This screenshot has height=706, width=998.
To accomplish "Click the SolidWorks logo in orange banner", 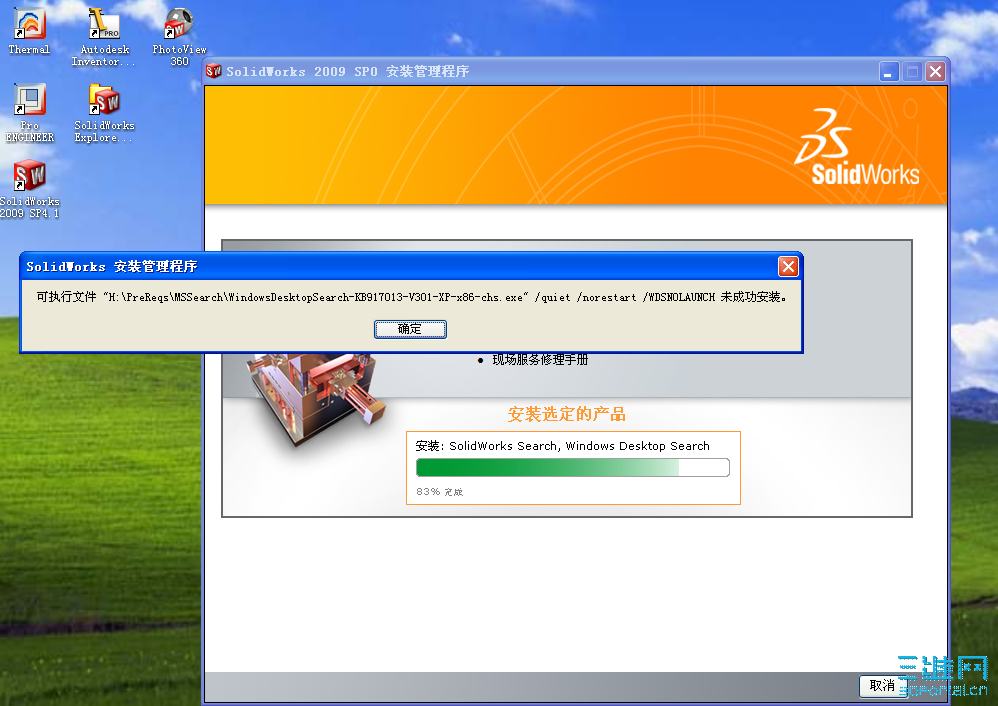I will 857,147.
